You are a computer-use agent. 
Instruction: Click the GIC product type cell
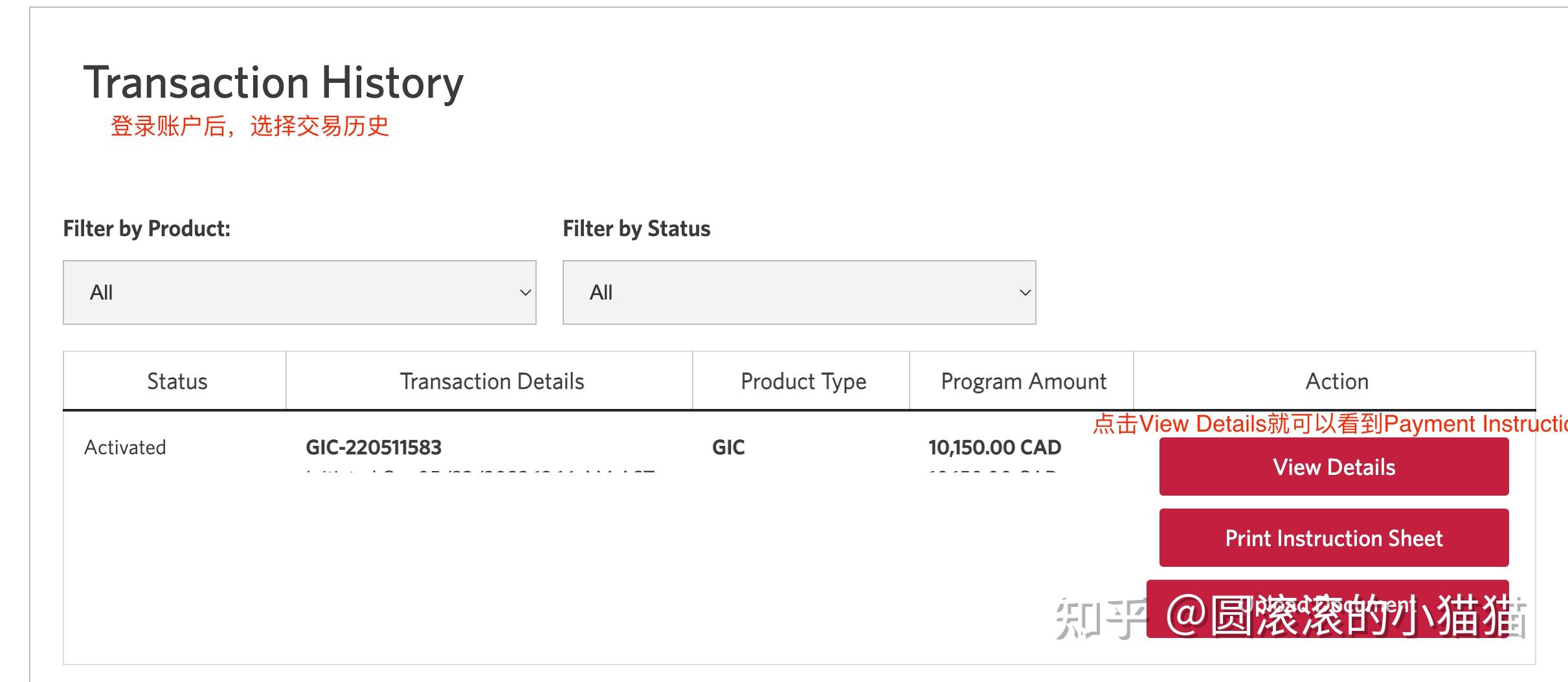click(x=728, y=446)
